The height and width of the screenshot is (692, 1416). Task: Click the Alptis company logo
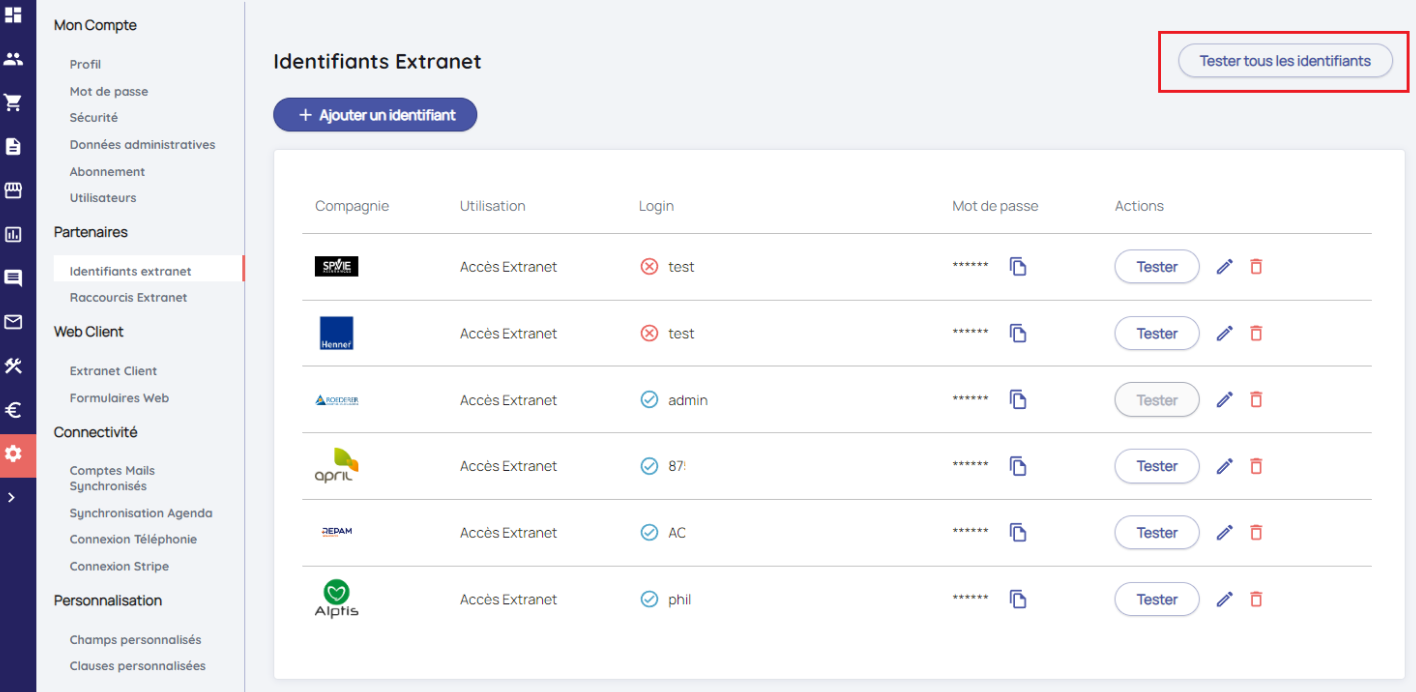[336, 599]
